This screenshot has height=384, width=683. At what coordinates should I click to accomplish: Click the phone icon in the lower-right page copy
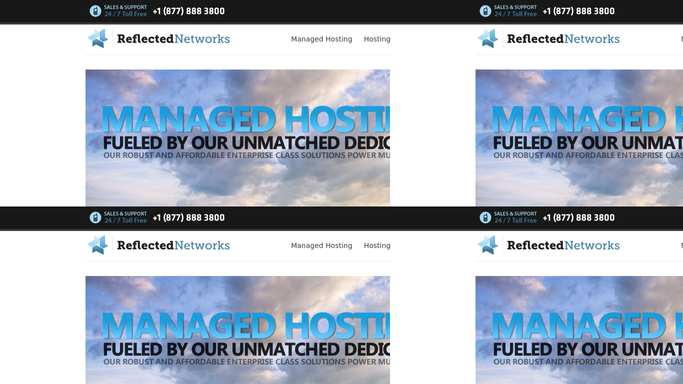485,217
